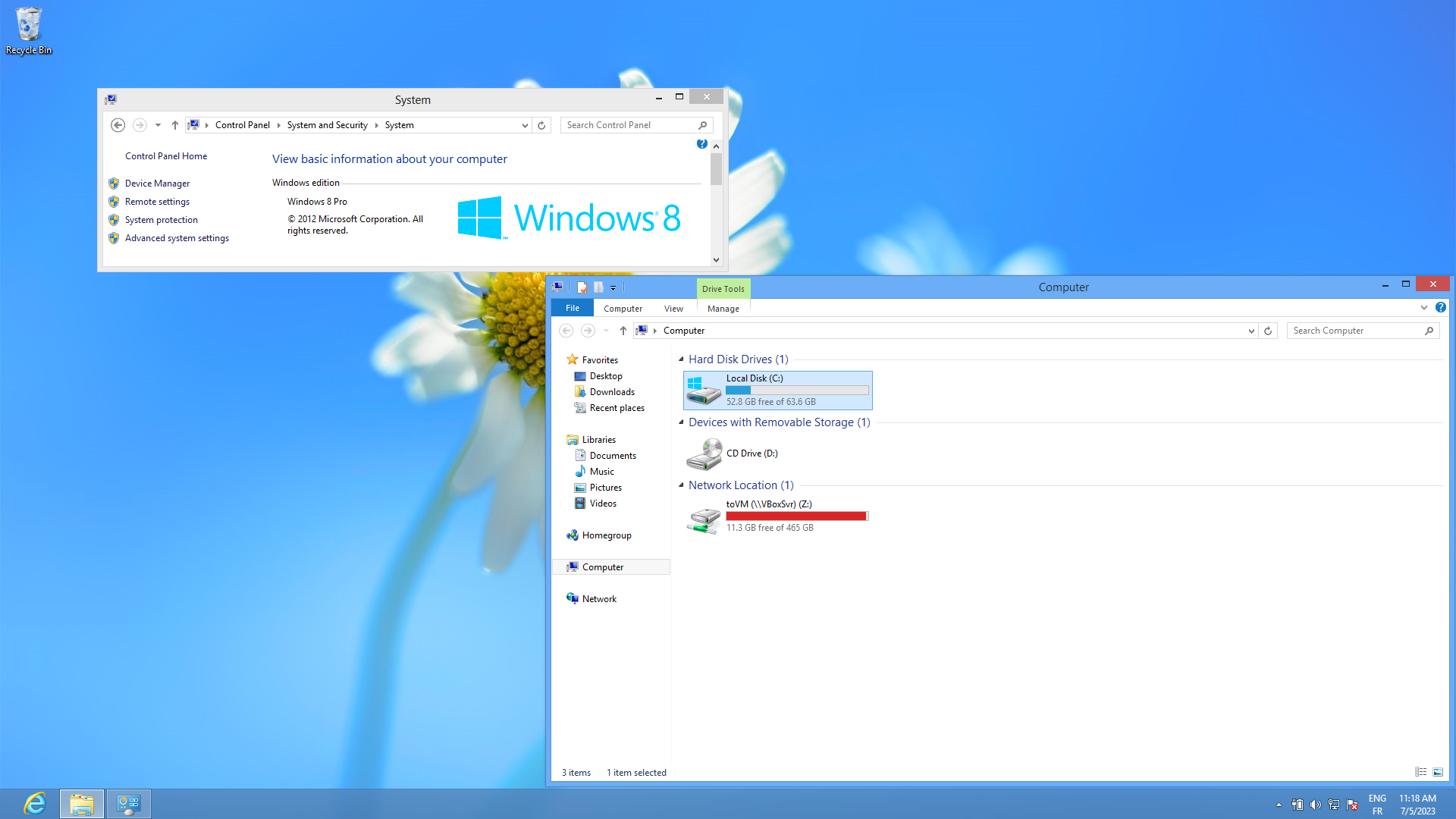Image resolution: width=1456 pixels, height=819 pixels.
Task: Open the address bar dropdown in the Computer window
Action: click(x=1251, y=331)
